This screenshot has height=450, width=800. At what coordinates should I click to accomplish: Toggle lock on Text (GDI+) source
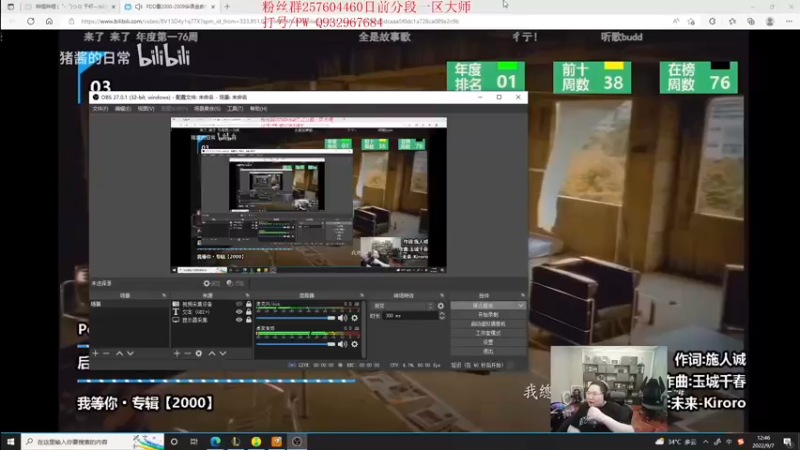pyautogui.click(x=248, y=312)
